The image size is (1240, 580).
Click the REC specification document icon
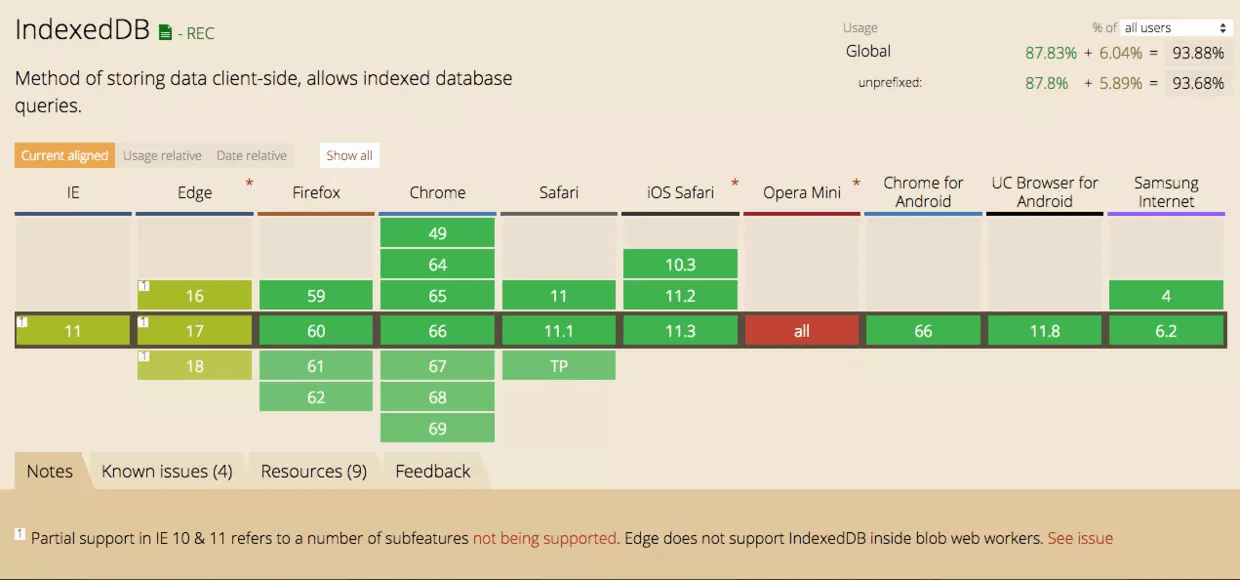click(166, 33)
